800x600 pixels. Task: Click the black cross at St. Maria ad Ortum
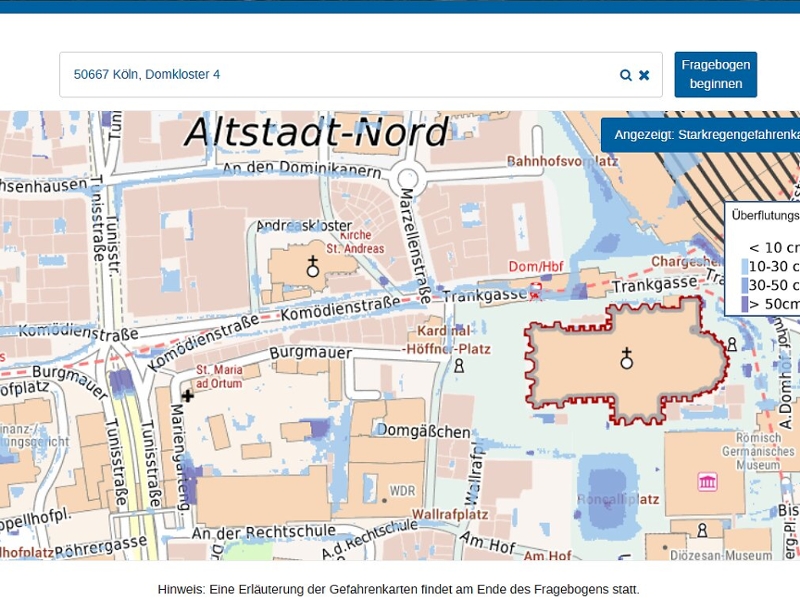(x=187, y=396)
